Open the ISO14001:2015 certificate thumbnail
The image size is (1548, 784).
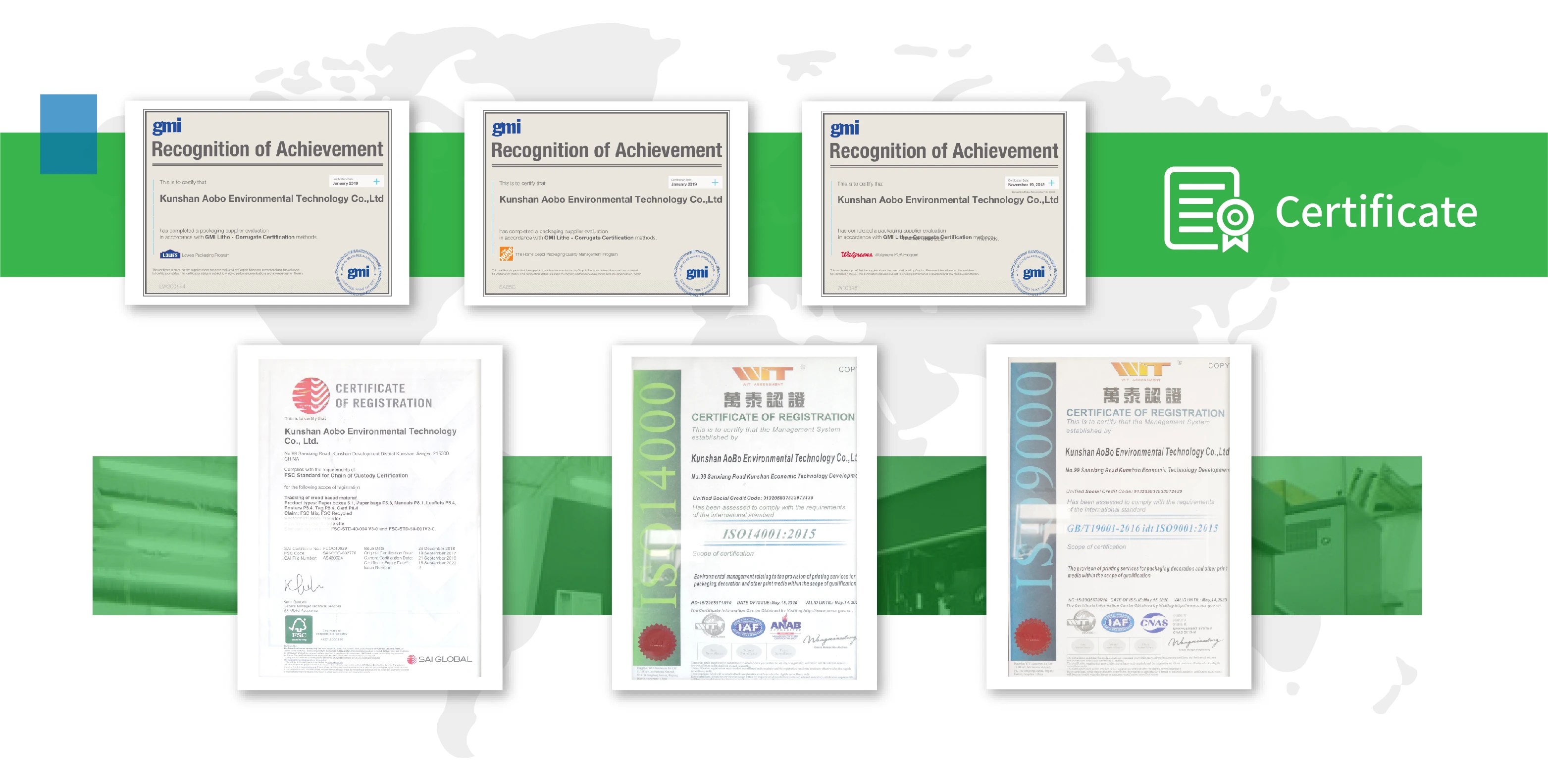point(744,517)
